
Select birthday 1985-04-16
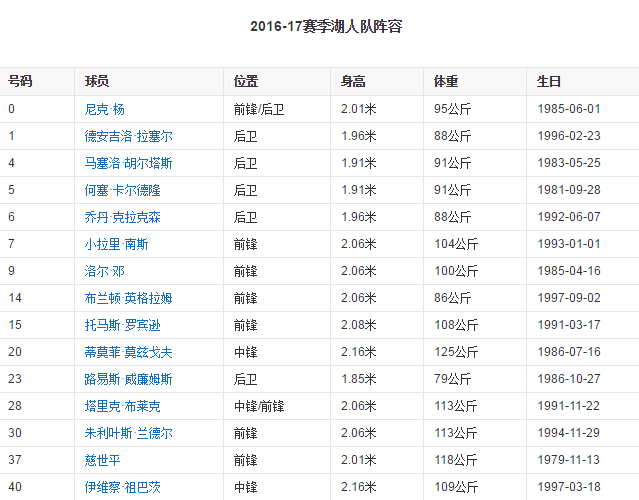tap(569, 271)
